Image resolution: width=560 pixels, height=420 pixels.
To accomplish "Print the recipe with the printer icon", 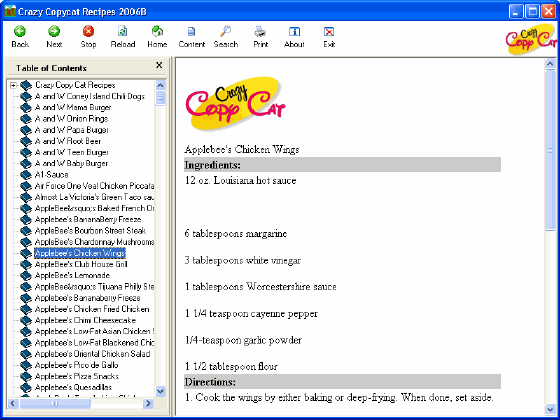I will click(260, 31).
